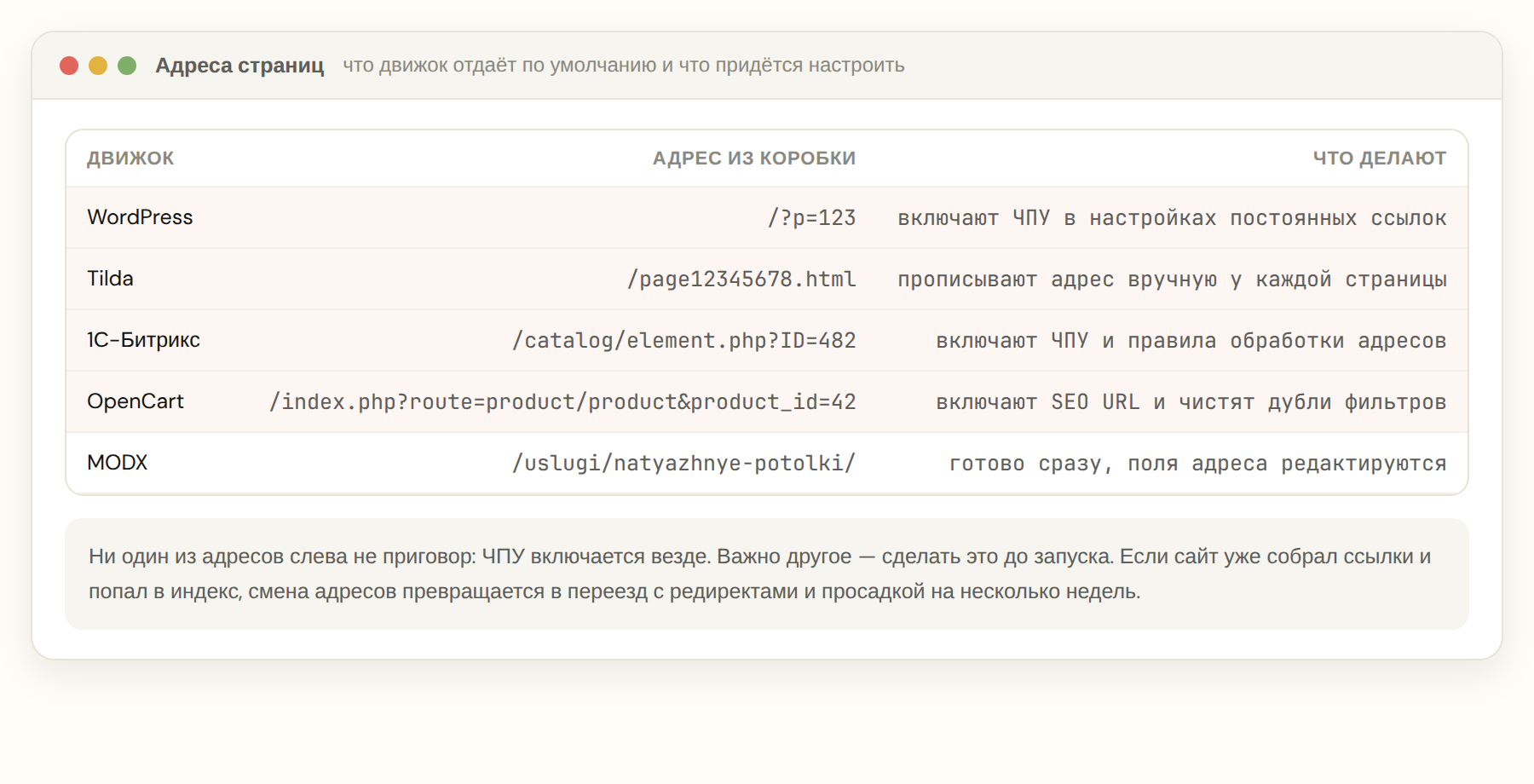Select the 1С-Битрикс engine cell
Screen dimensions: 1534x784
143,340
